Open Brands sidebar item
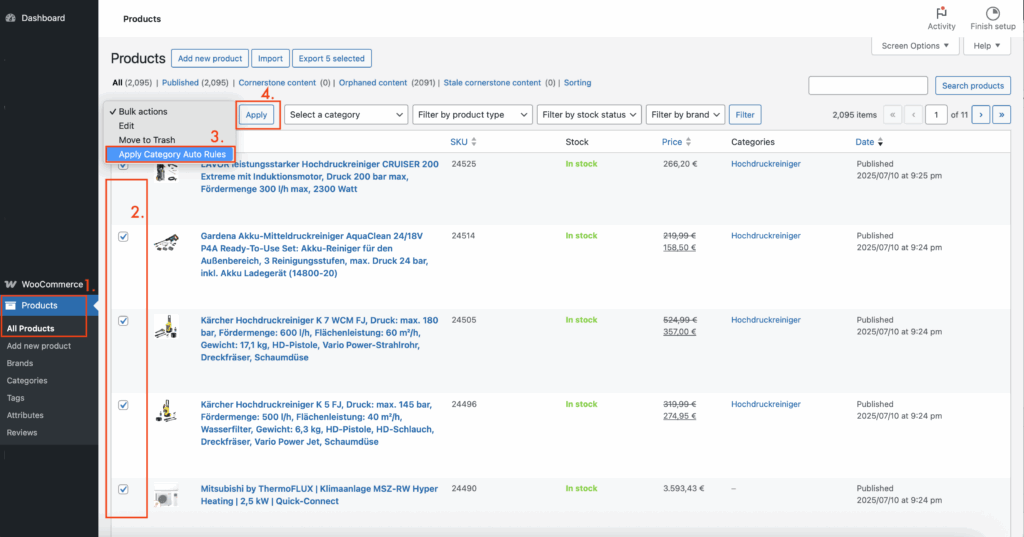 pyautogui.click(x=20, y=363)
